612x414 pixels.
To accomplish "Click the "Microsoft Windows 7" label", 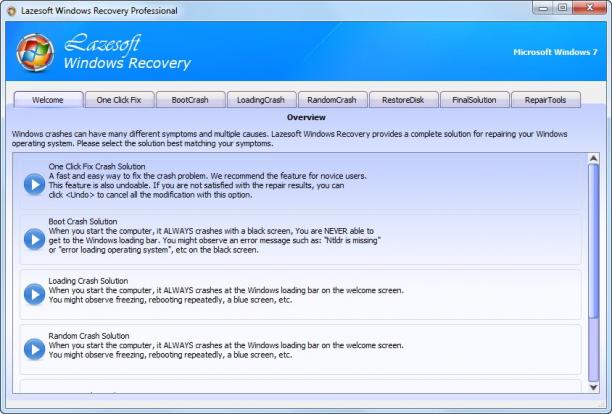I will coord(555,52).
